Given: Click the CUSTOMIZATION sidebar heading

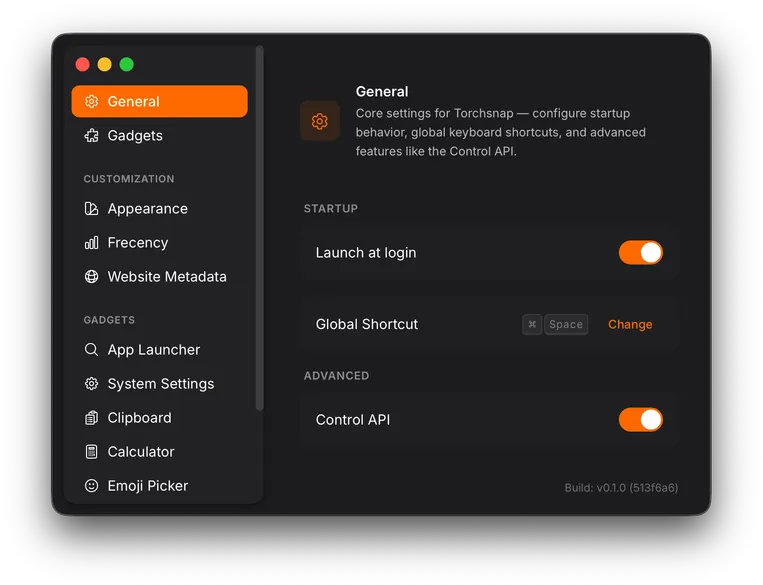Looking at the screenshot, I should (129, 179).
